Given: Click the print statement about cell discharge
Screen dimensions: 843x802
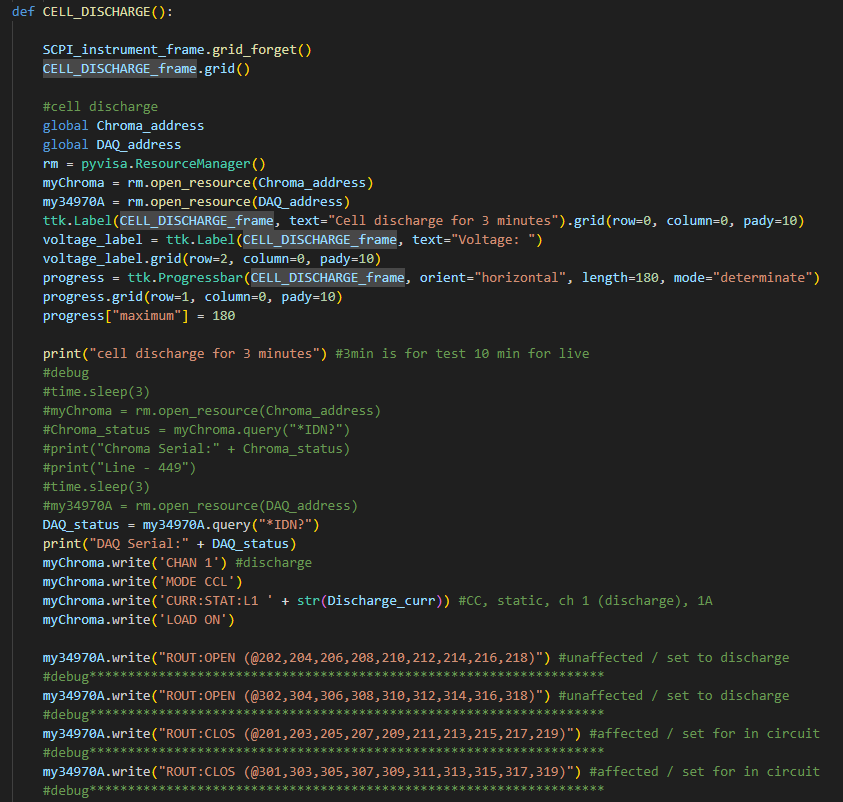Looking at the screenshot, I should [x=170, y=353].
